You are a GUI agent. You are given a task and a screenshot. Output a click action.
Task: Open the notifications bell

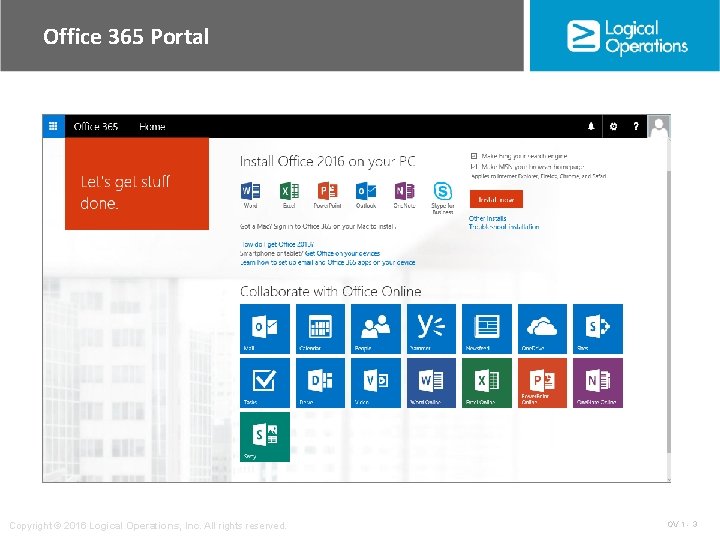click(x=591, y=126)
